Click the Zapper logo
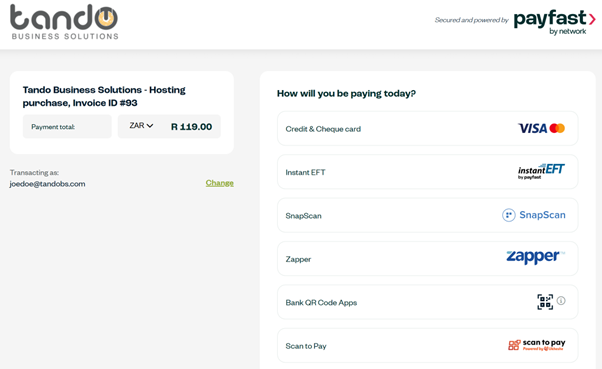 535,257
